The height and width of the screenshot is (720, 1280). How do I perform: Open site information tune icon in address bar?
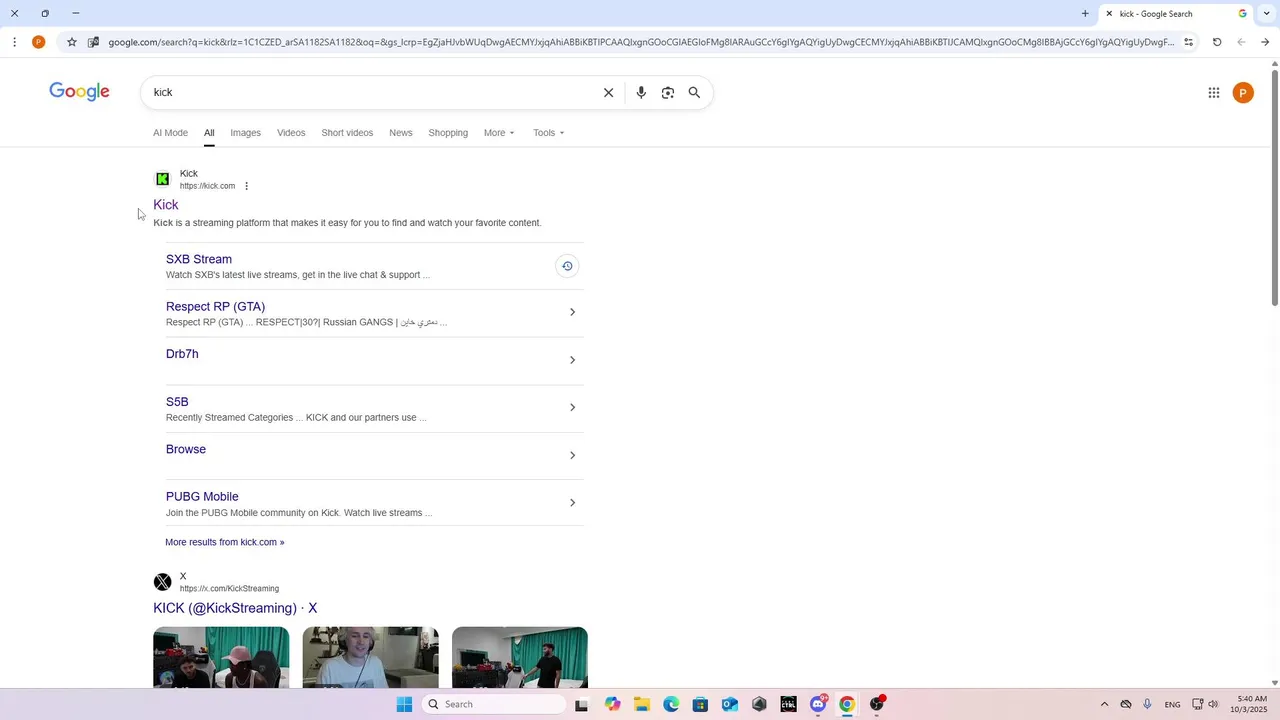pyautogui.click(x=1188, y=42)
